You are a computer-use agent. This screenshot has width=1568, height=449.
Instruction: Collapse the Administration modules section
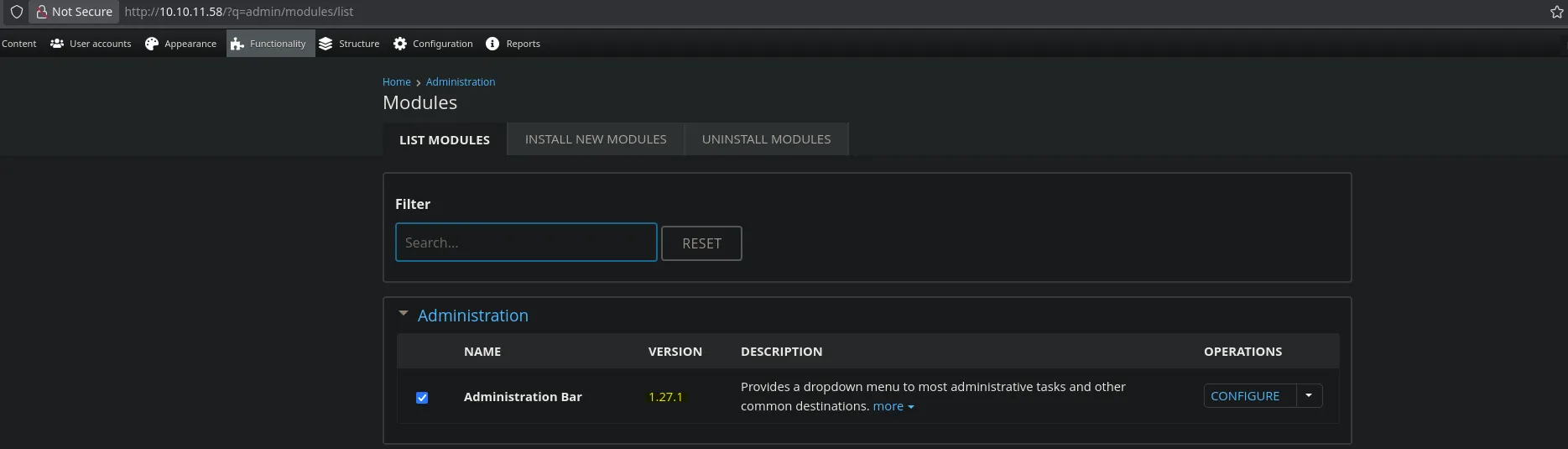pyautogui.click(x=404, y=315)
